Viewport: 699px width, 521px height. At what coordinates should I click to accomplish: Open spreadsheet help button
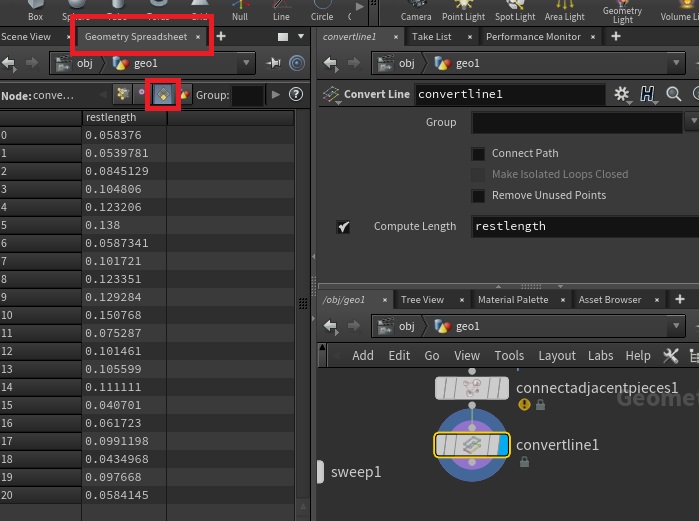coord(296,94)
